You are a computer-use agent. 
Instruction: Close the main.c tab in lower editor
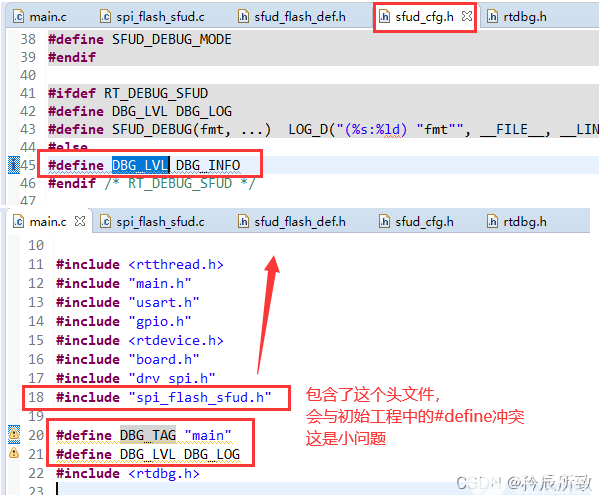point(80,221)
